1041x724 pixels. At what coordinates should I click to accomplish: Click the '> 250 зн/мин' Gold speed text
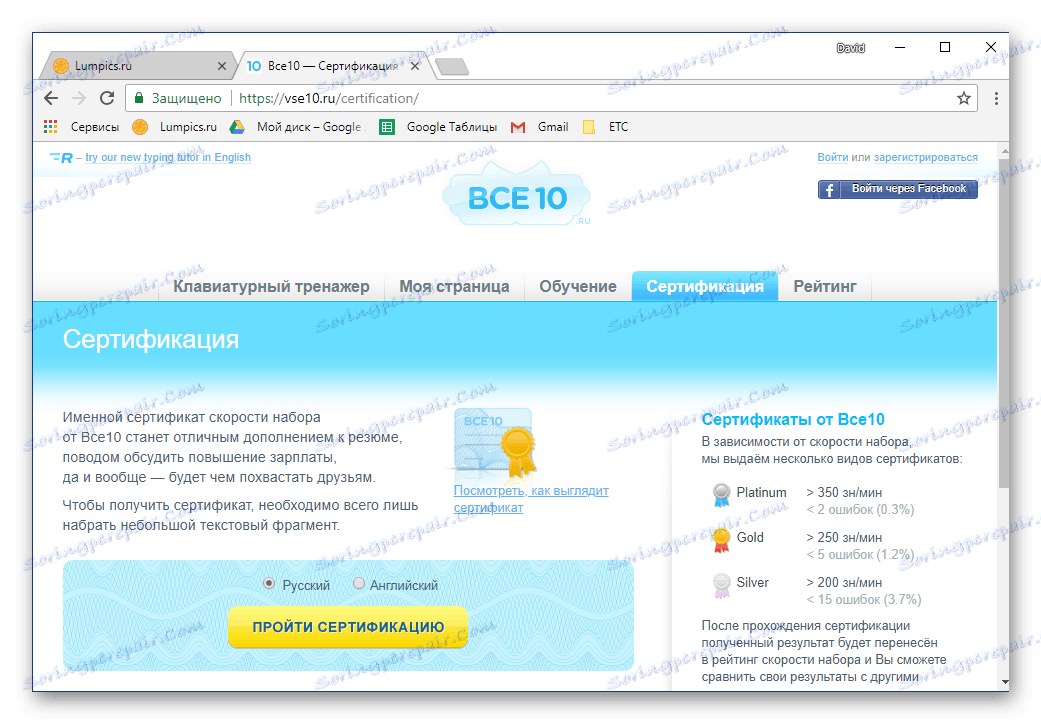coord(844,538)
